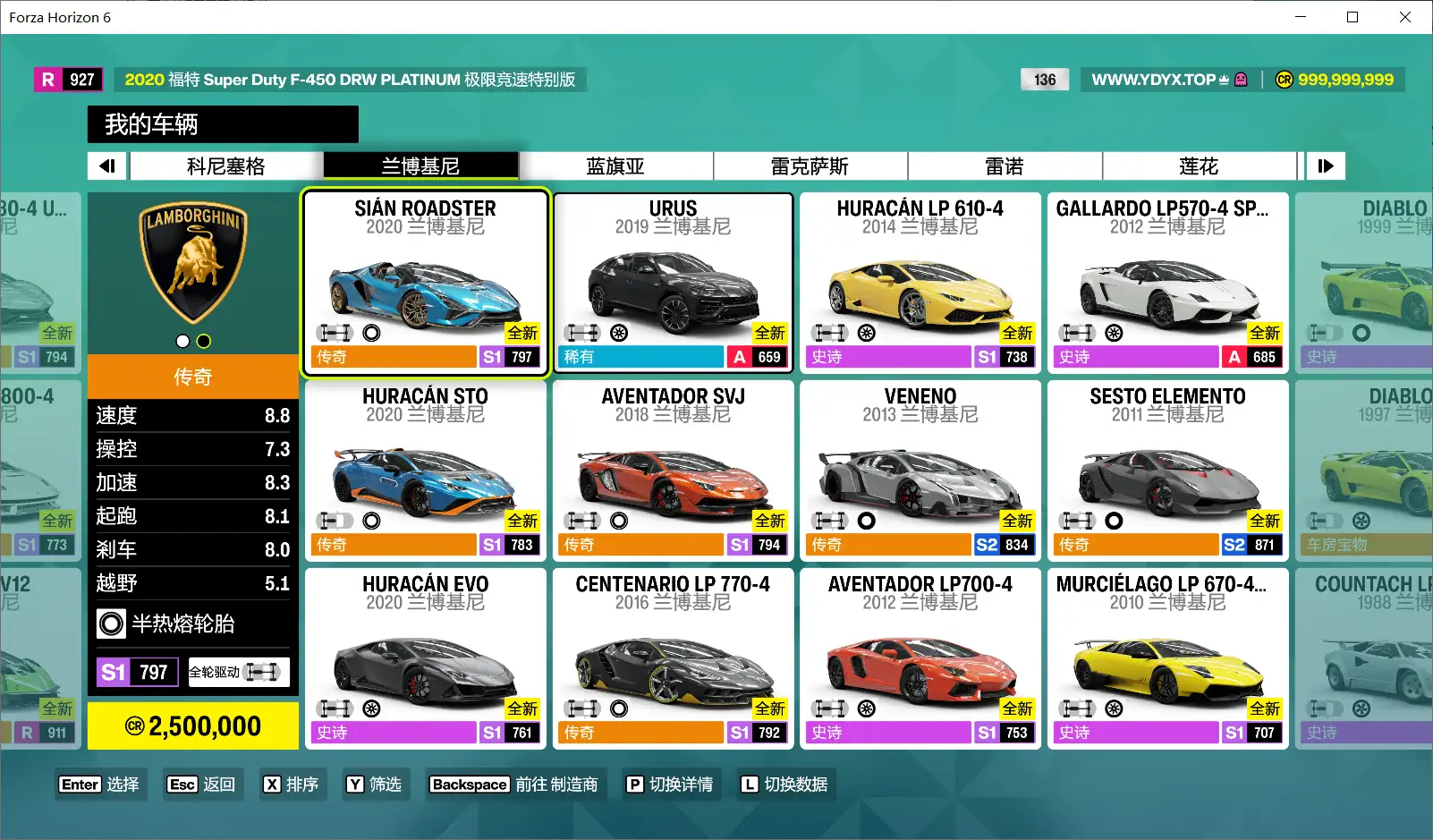Click the Esc 返回 button

pyautogui.click(x=201, y=785)
